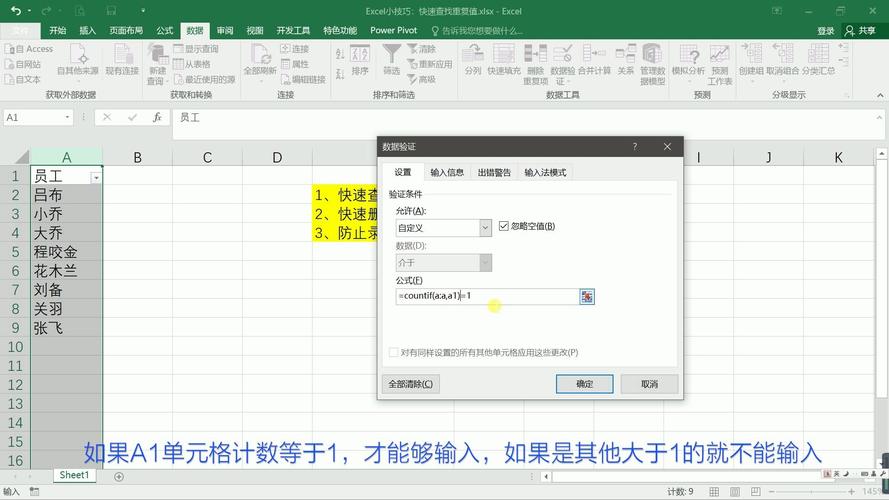Click 显示查询 show queries

196,49
